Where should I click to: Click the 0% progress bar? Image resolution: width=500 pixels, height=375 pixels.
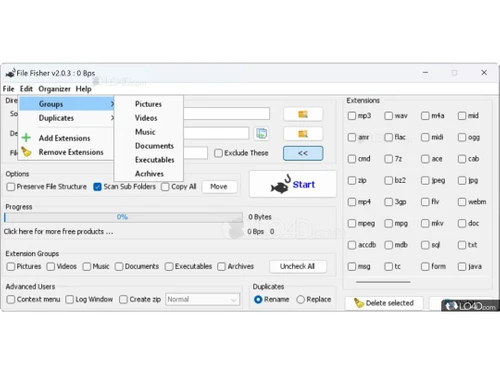(123, 217)
